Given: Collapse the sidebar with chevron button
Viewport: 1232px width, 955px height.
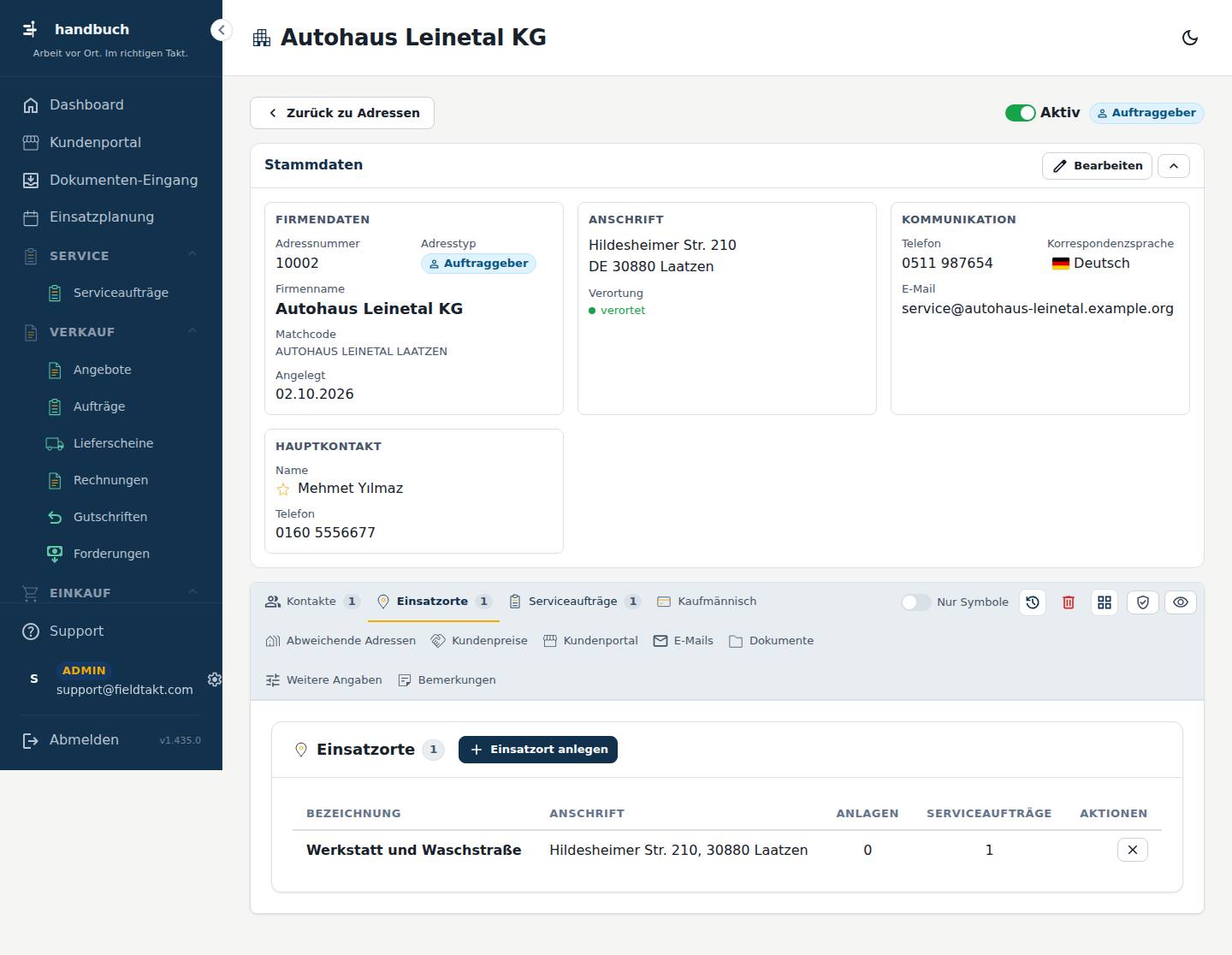Looking at the screenshot, I should (x=222, y=31).
